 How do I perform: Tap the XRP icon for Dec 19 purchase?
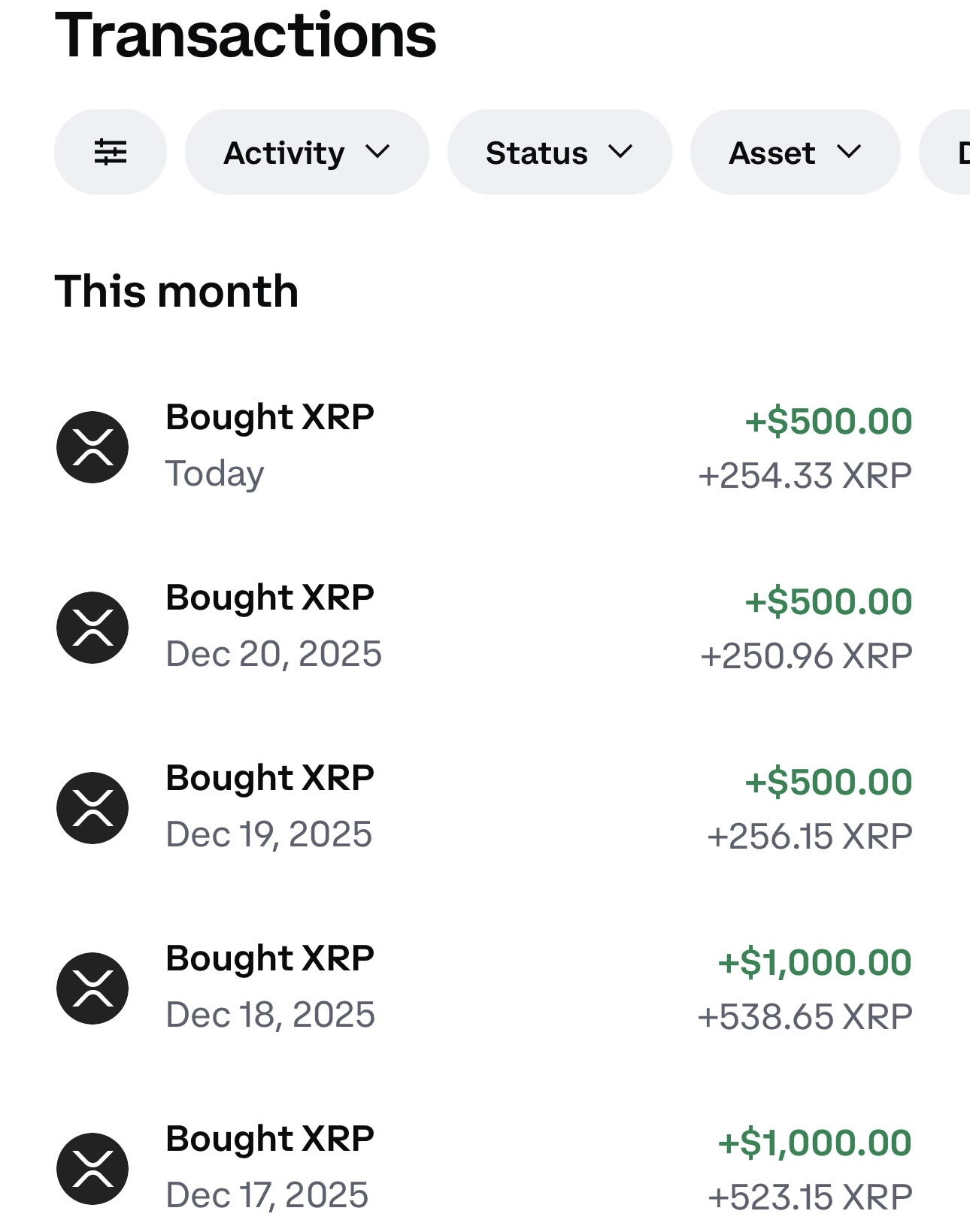(x=92, y=808)
